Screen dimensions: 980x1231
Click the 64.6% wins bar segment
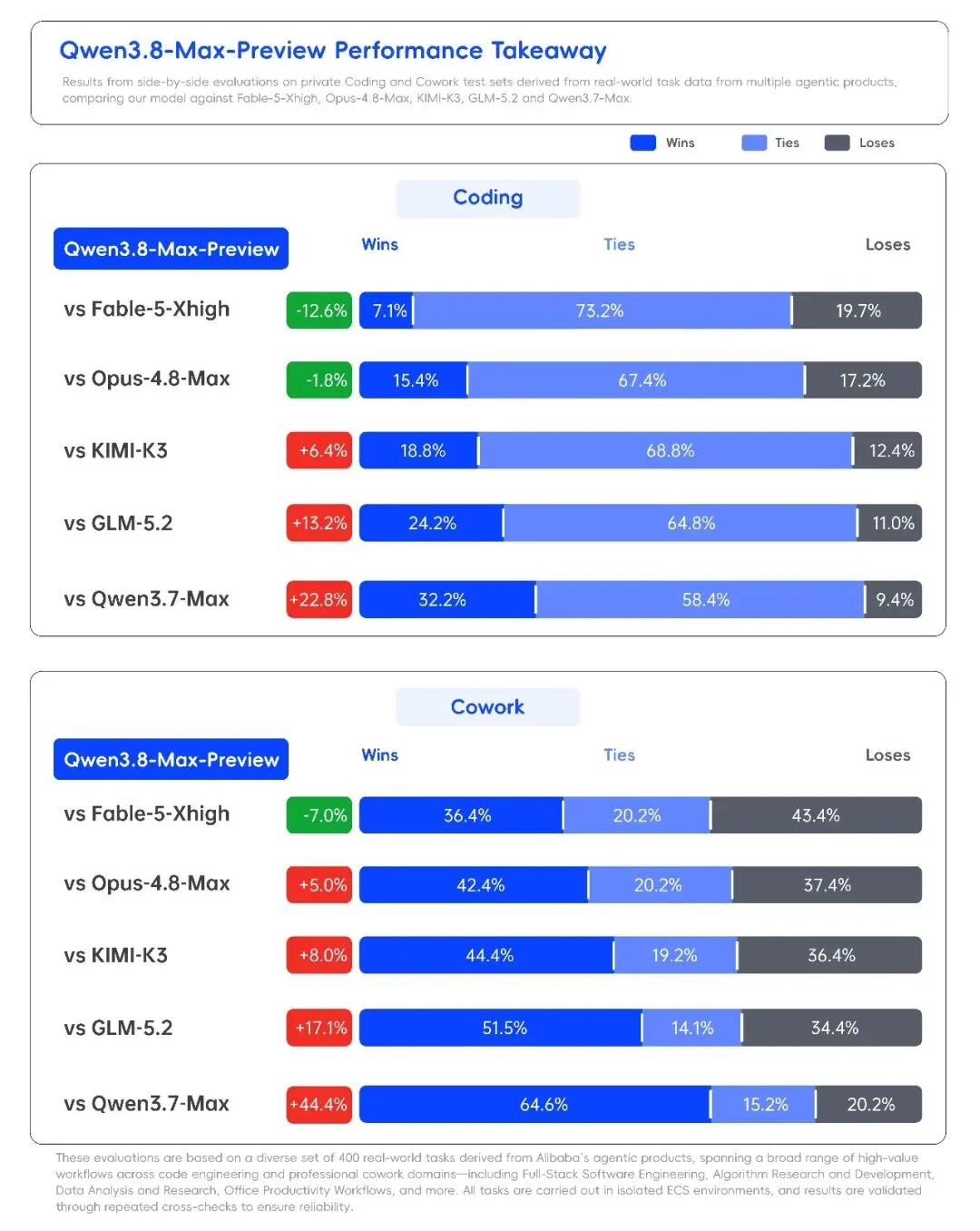[534, 1104]
